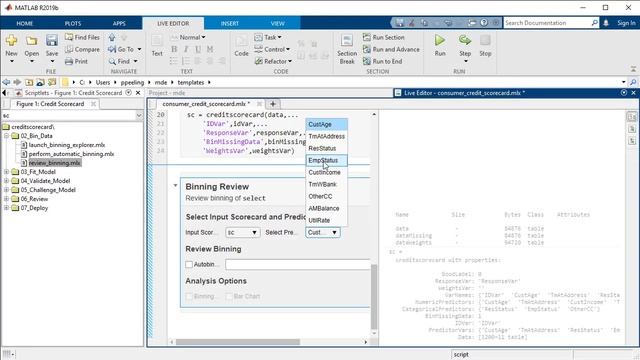Screen dimensions: 640x360
Task: Click the Autobin text input field
Action: pyautogui.click(x=298, y=264)
